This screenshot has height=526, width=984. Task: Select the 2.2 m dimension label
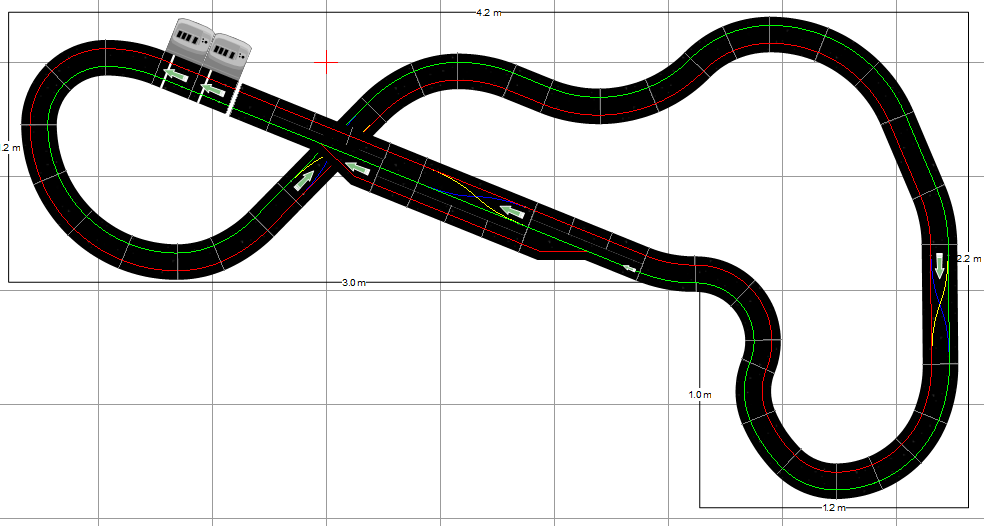[970, 258]
